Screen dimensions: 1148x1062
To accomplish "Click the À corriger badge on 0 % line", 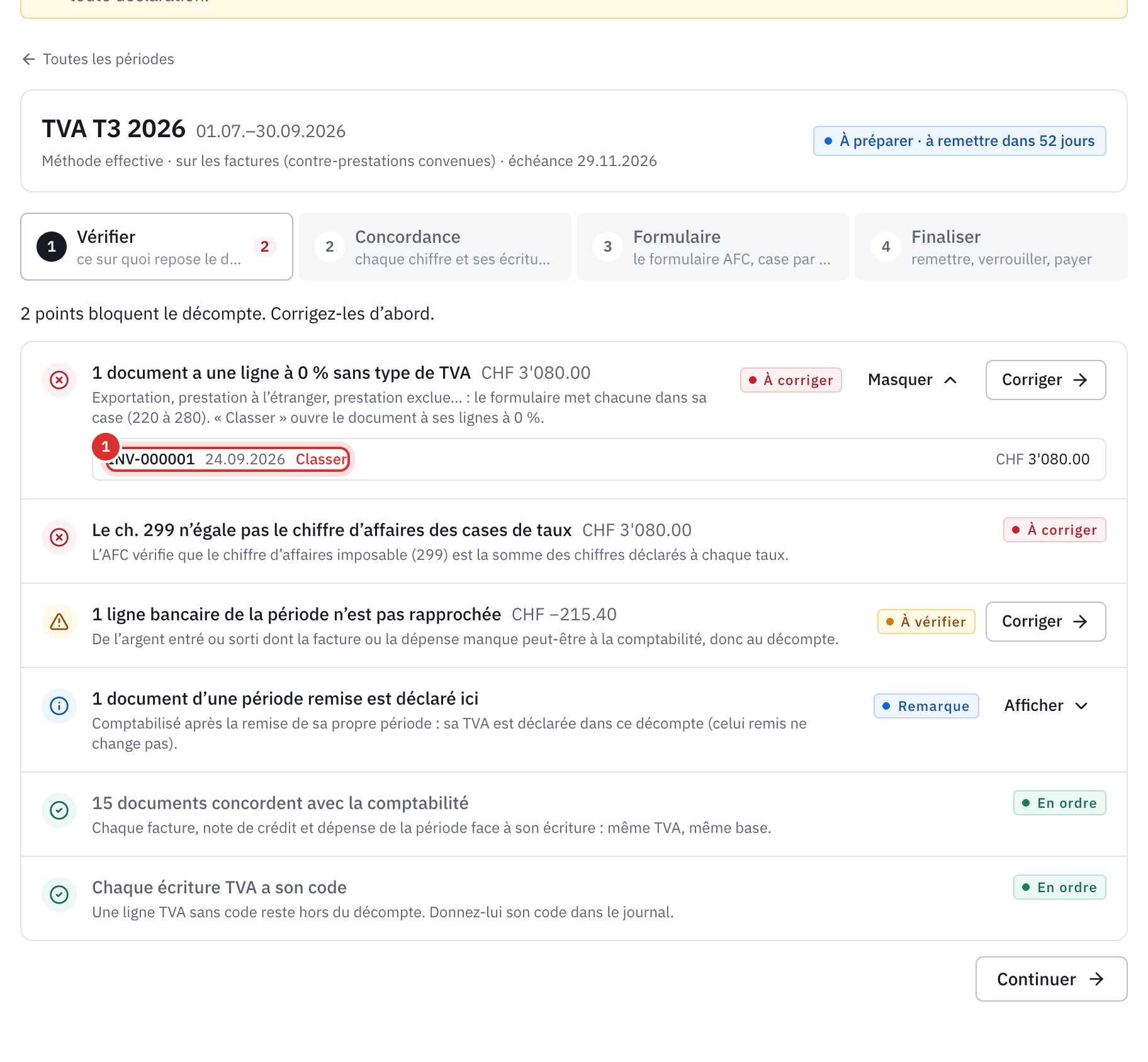I will coord(791,380).
